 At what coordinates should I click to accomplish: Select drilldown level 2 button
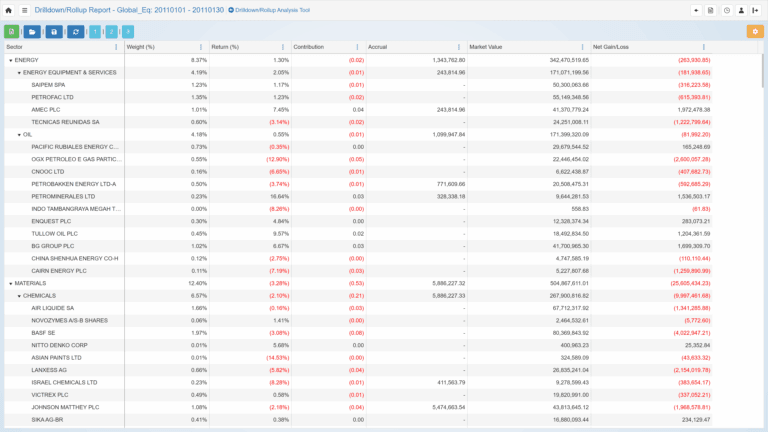coord(111,32)
